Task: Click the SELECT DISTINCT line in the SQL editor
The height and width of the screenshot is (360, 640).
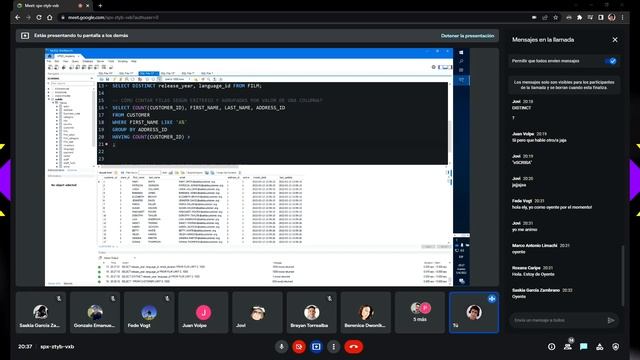Action: pyautogui.click(x=187, y=86)
